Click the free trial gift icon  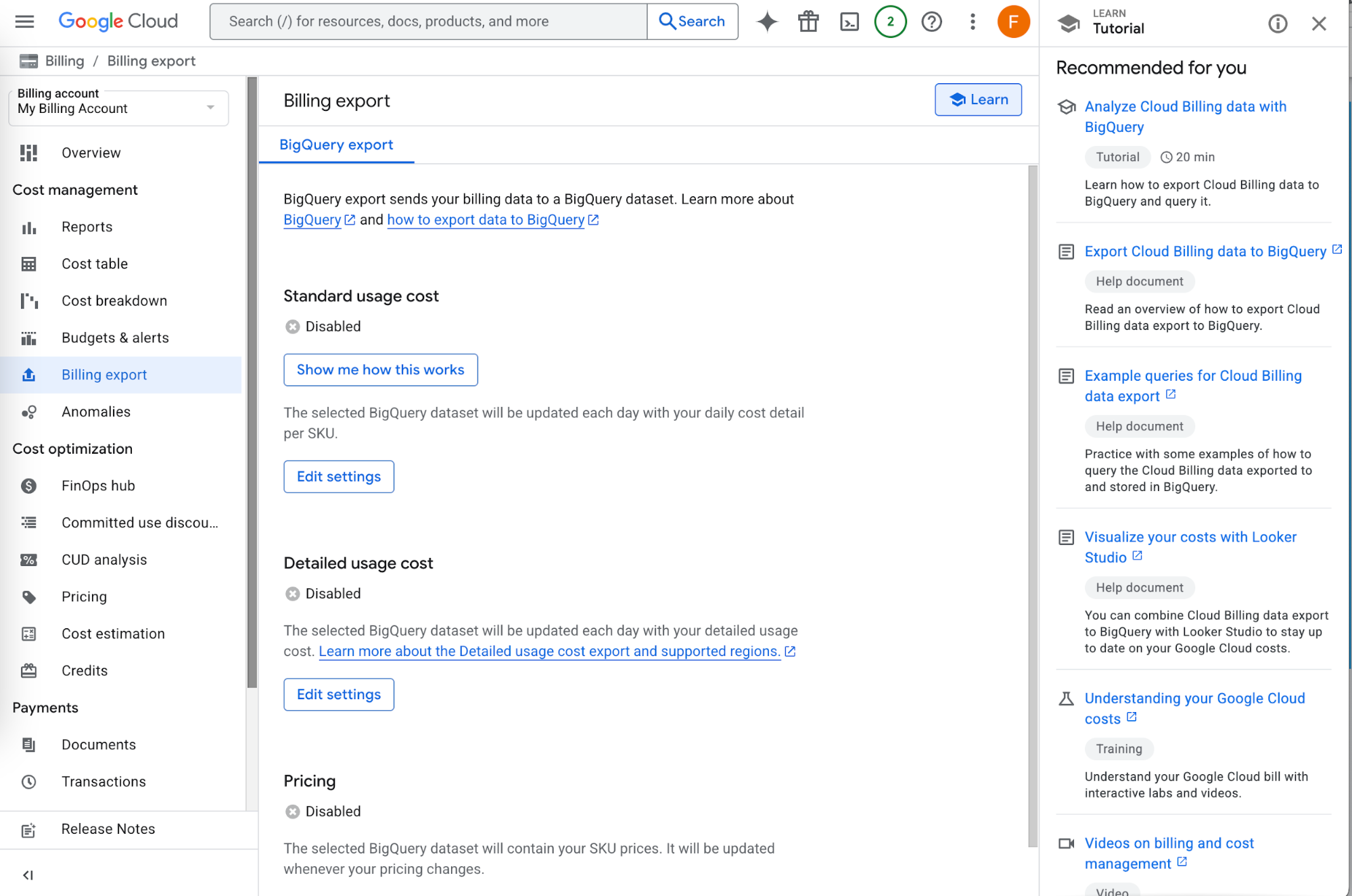[808, 22]
